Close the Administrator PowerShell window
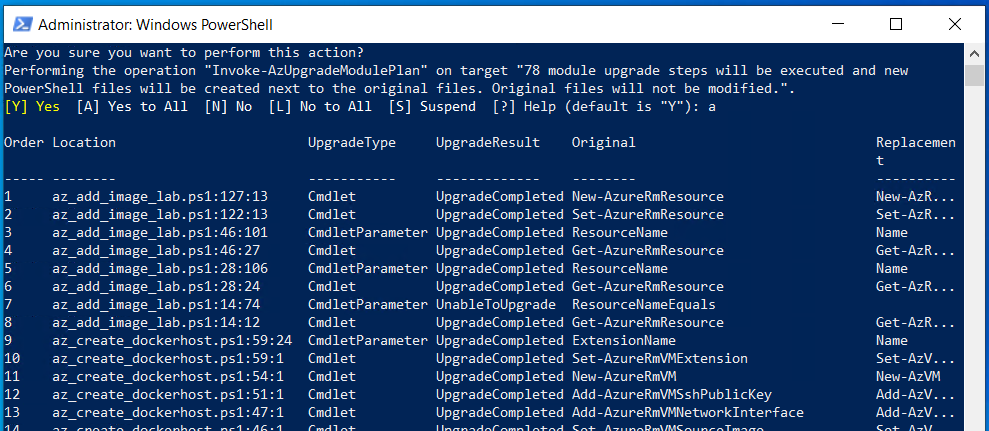The image size is (989, 431). 943,24
